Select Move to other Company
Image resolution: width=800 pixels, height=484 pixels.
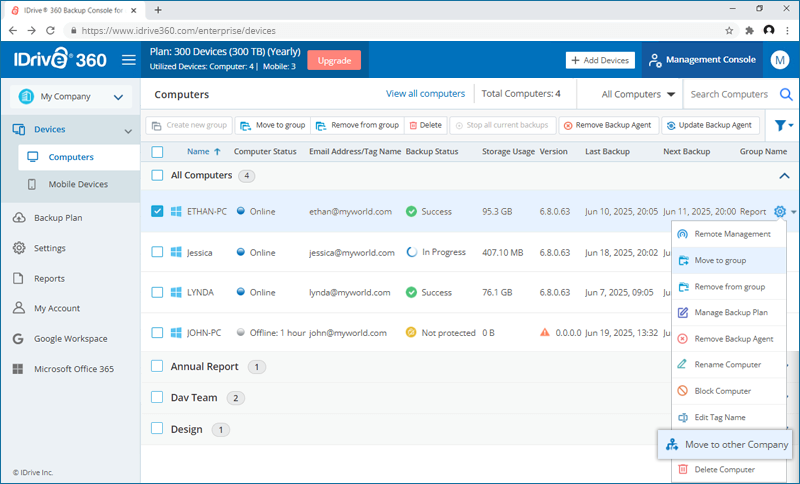click(x=725, y=445)
